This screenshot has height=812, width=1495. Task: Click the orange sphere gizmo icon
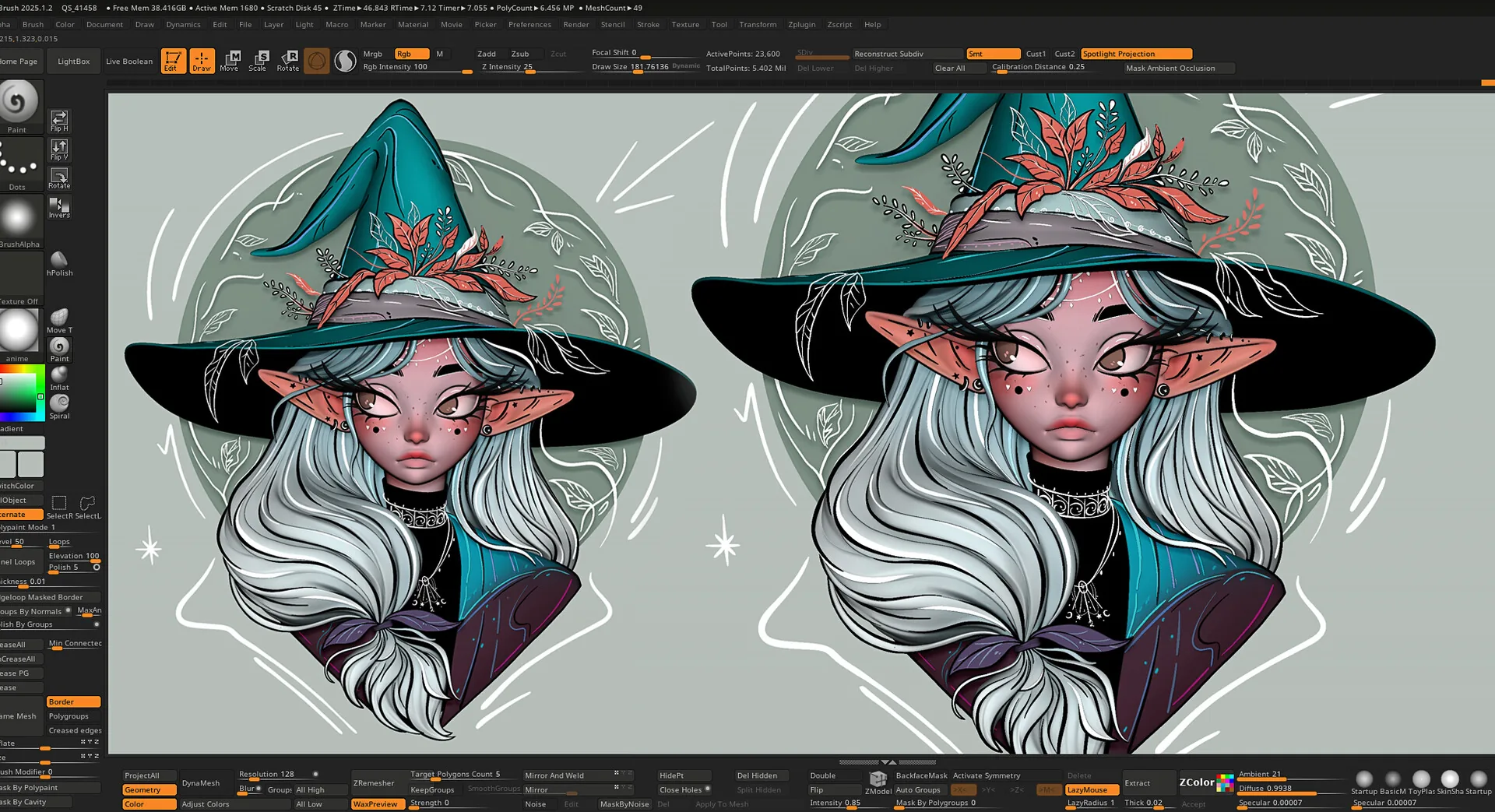[x=317, y=61]
